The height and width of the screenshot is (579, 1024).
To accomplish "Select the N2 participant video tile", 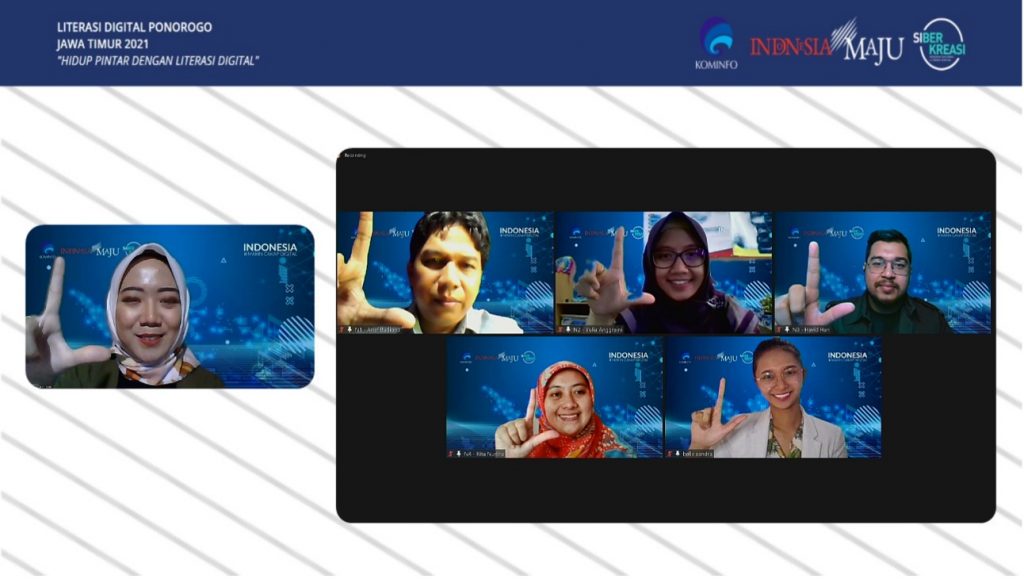I will (x=664, y=272).
